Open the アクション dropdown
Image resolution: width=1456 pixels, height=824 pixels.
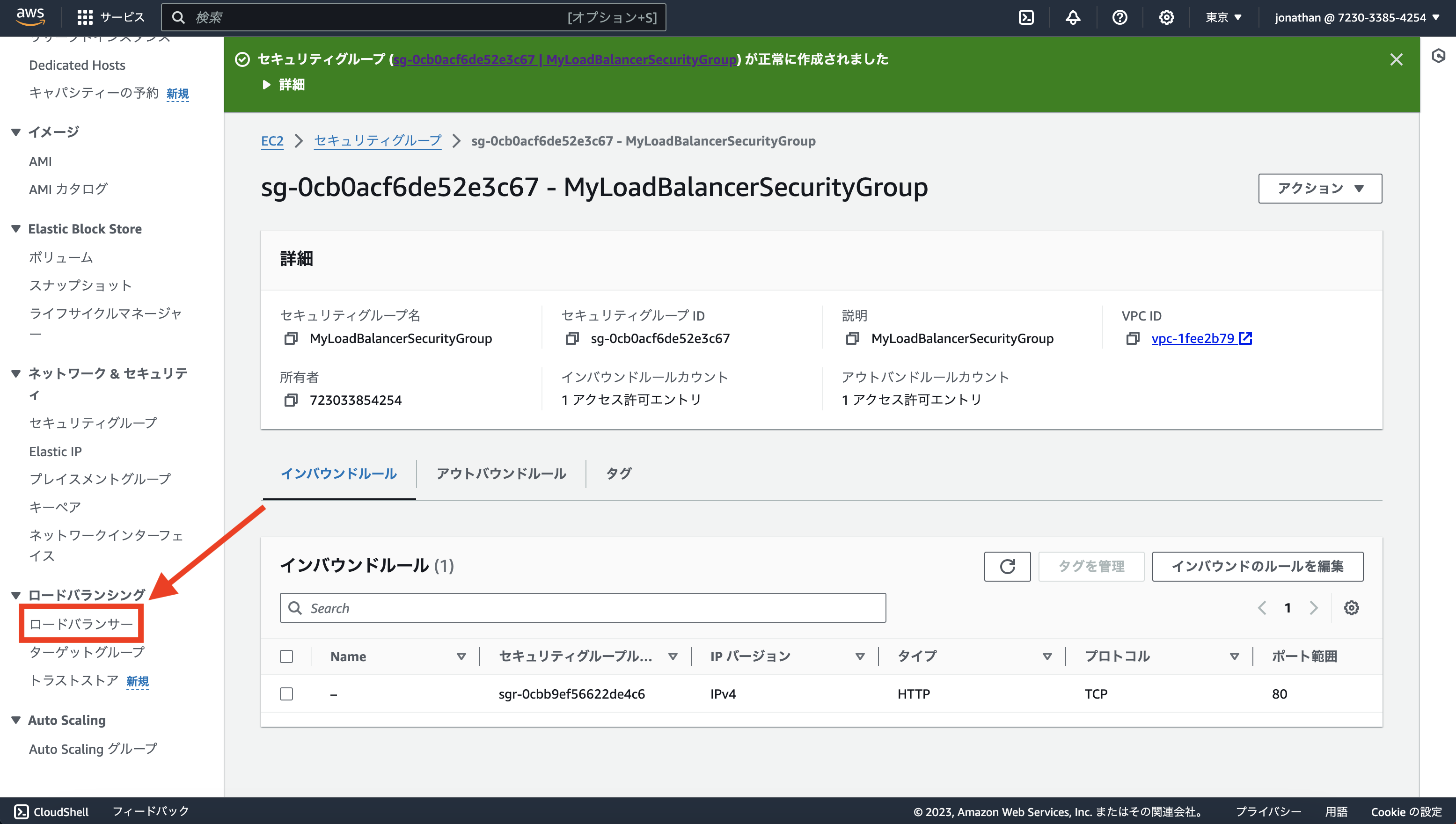(1320, 189)
